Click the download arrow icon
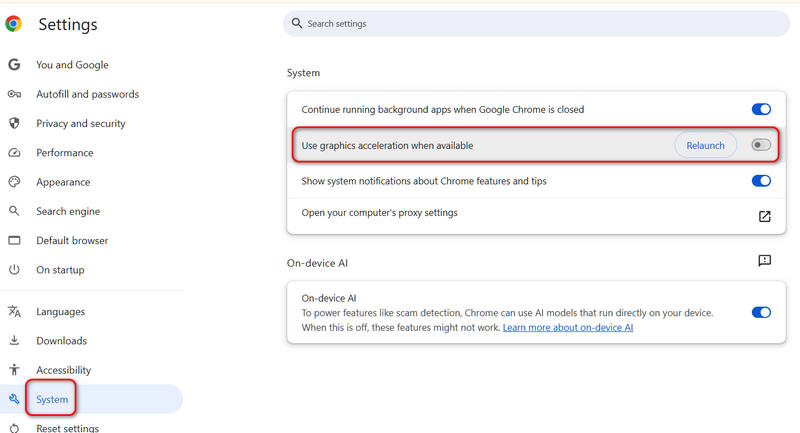Viewport: 800px width, 433px height. 14,340
